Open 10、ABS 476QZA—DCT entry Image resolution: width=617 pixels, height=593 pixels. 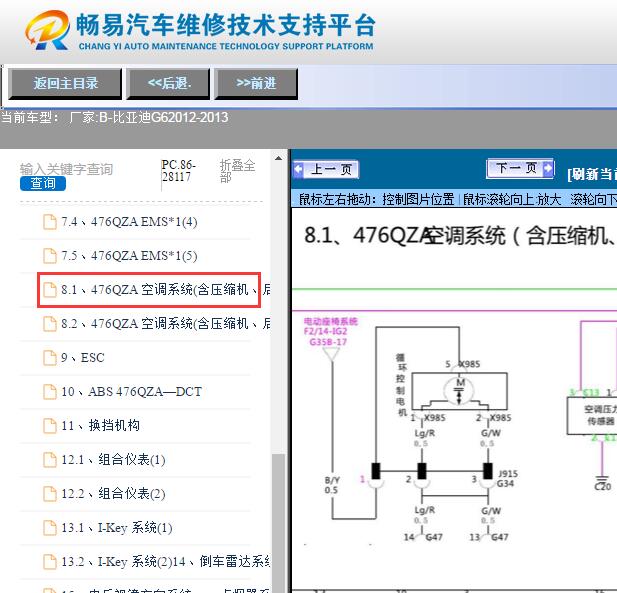[131, 392]
